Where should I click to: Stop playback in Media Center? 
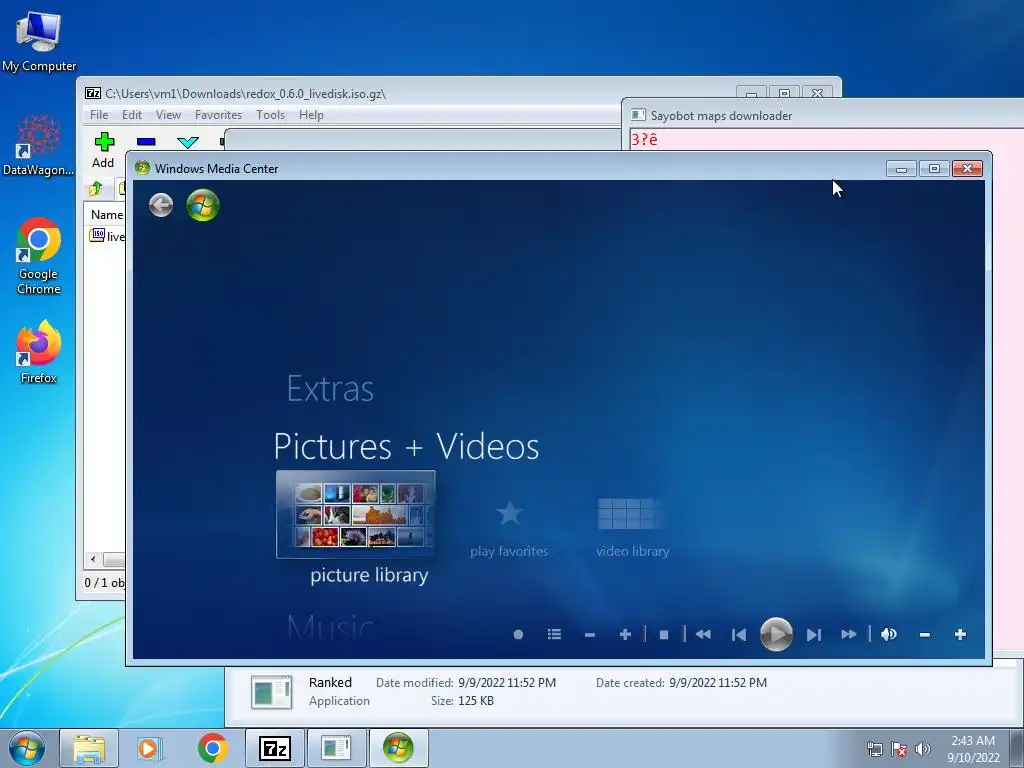664,634
